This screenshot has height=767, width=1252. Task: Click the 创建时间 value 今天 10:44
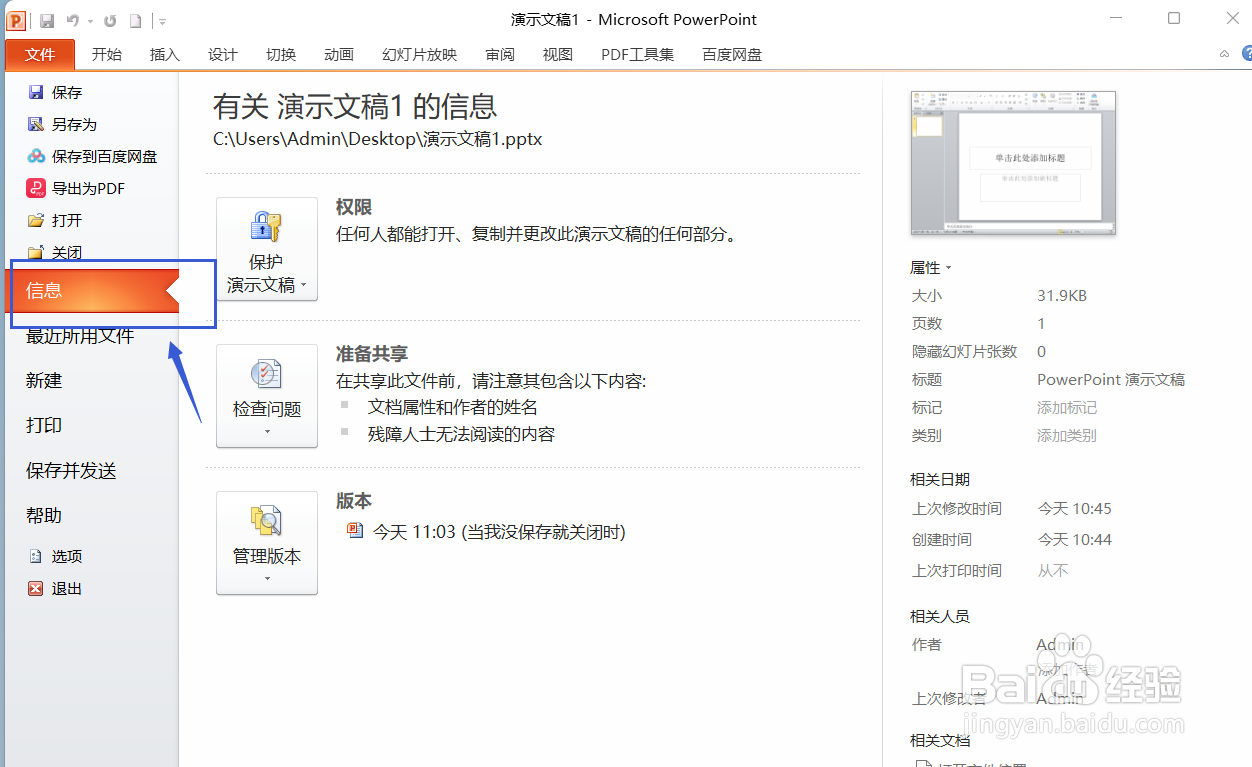1075,540
